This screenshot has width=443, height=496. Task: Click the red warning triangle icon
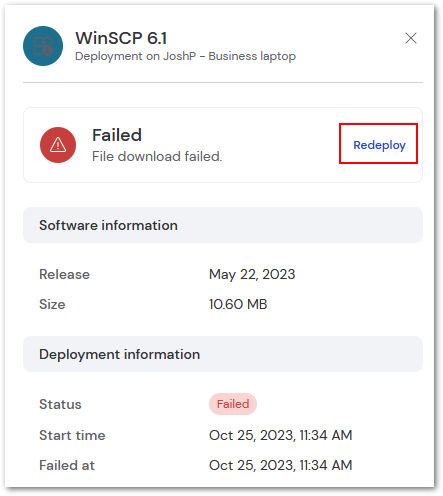click(x=58, y=145)
